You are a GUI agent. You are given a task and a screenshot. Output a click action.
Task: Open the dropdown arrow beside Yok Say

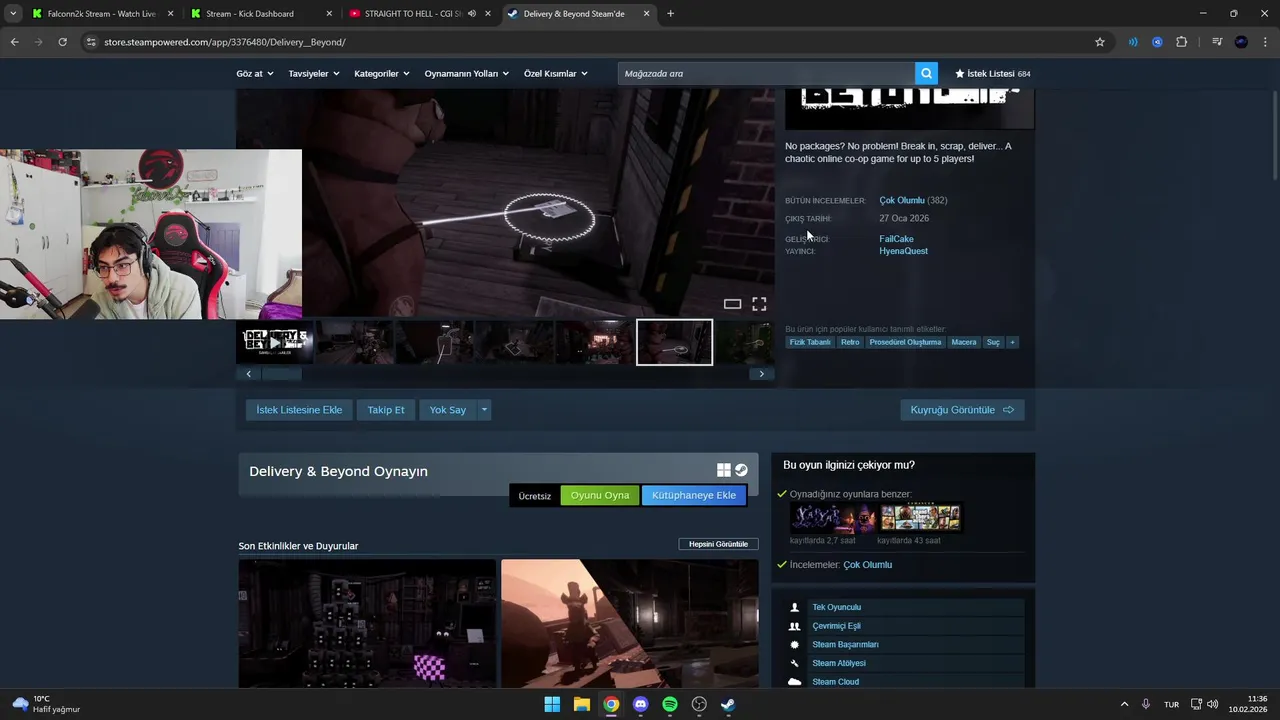coord(484,410)
